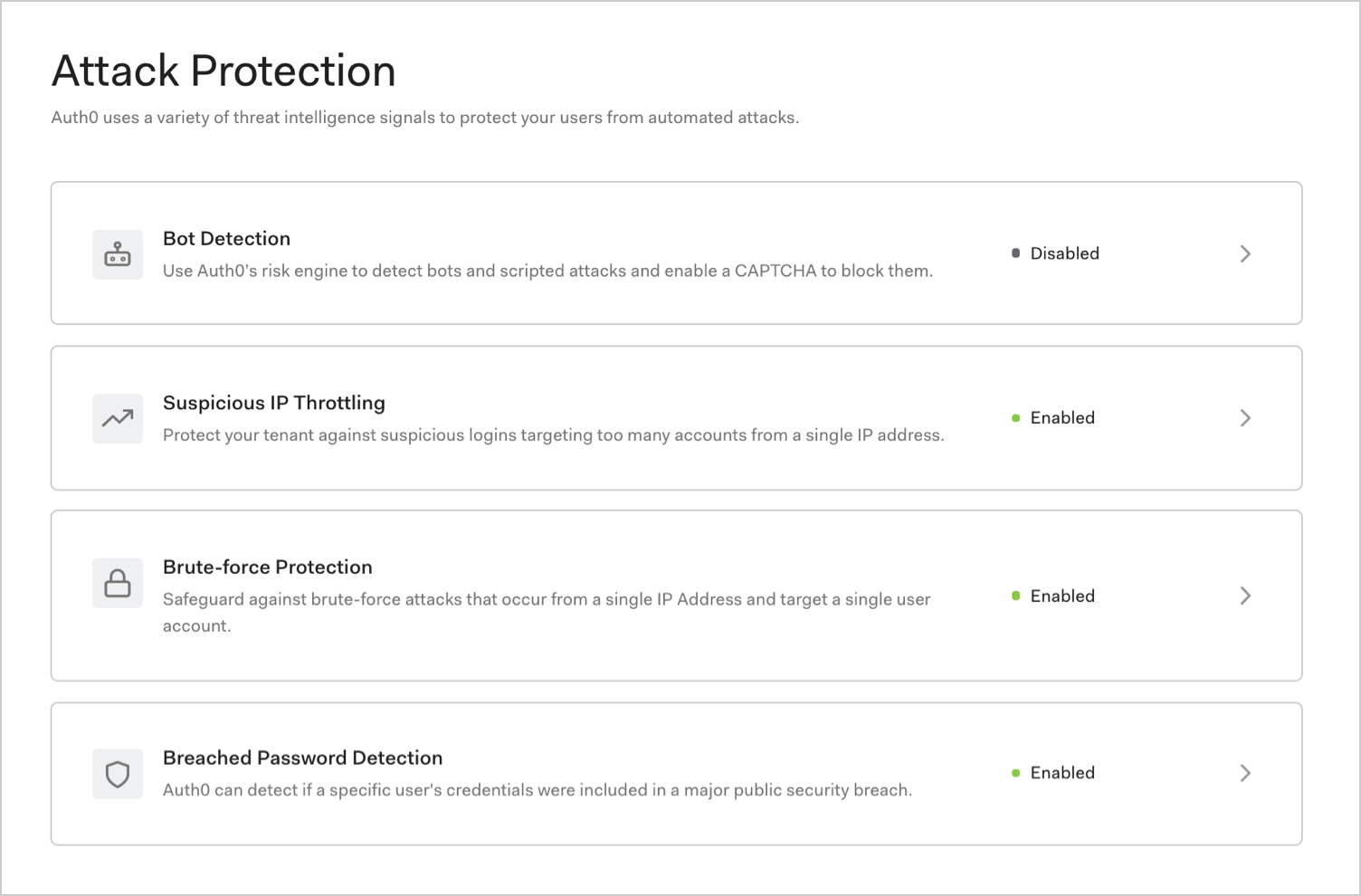
Task: Expand Brute-force Protection via its chevron
Action: (1246, 596)
